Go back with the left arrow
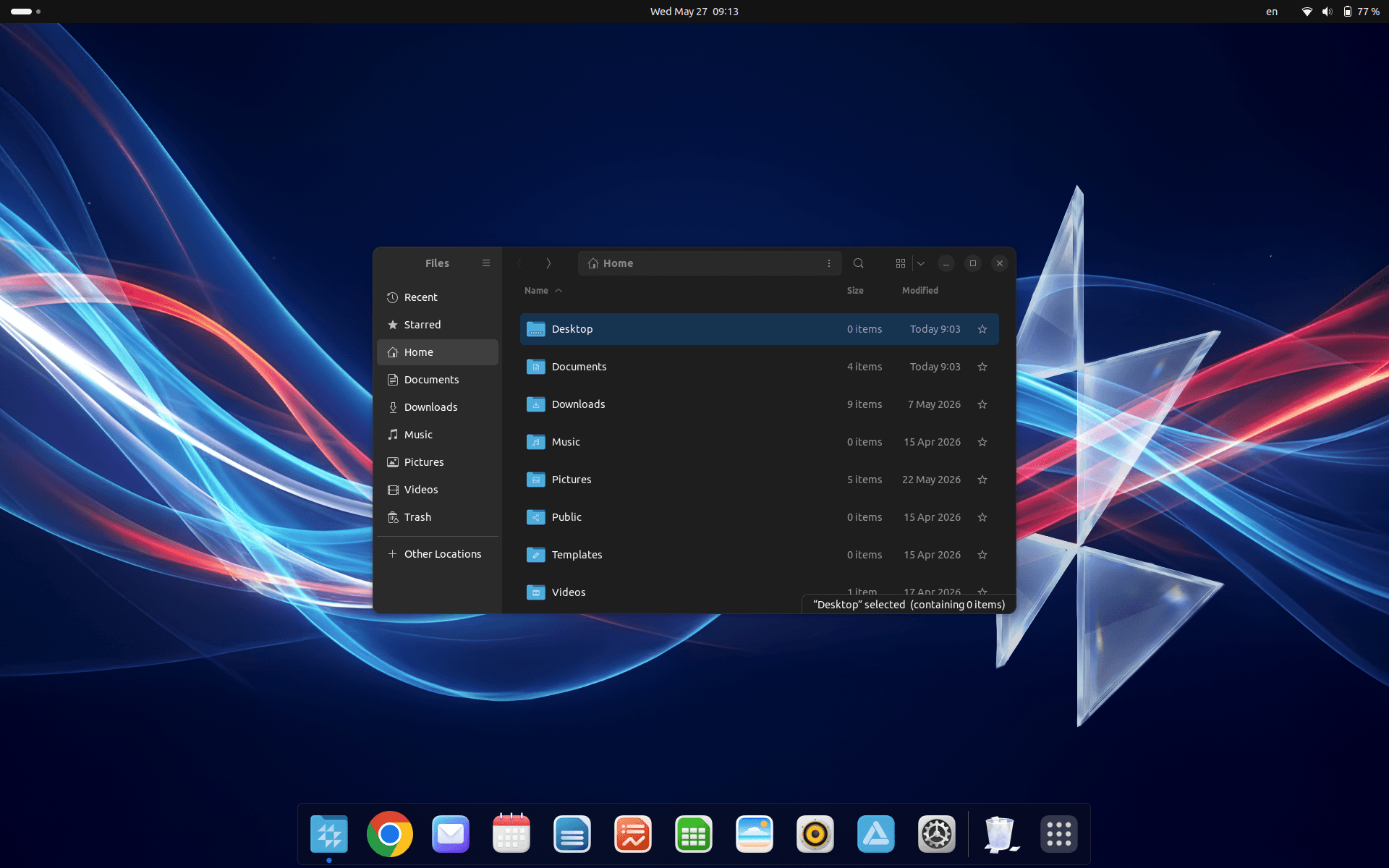The image size is (1389, 868). 519,263
